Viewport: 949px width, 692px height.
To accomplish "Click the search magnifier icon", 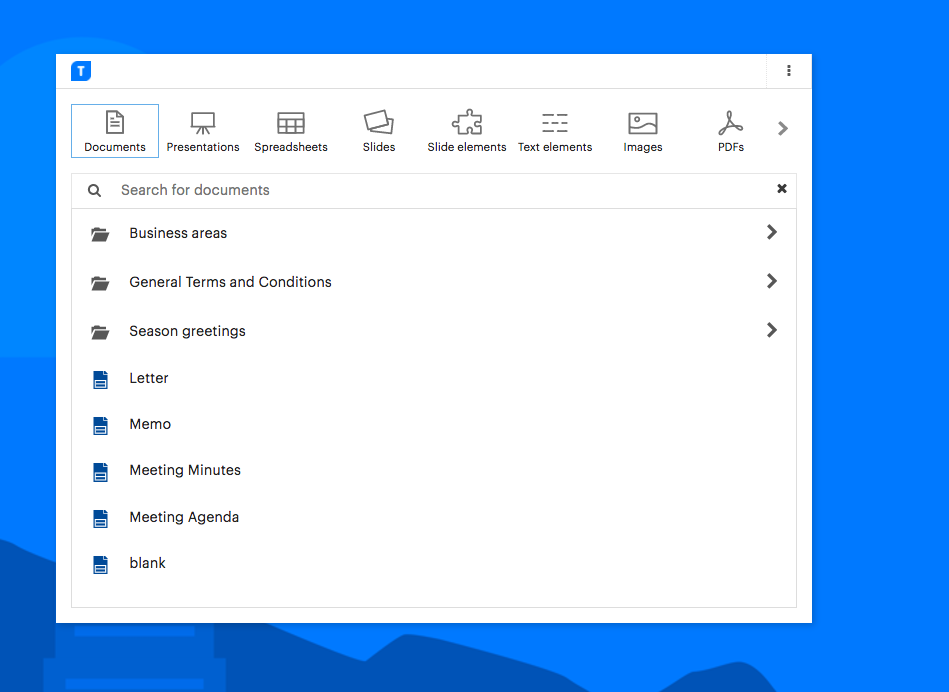I will point(94,191).
